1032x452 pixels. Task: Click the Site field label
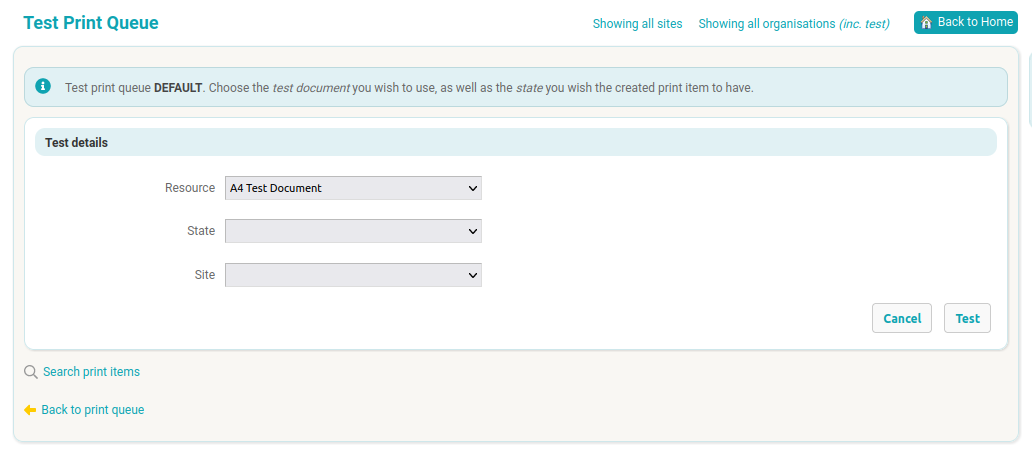tap(204, 275)
